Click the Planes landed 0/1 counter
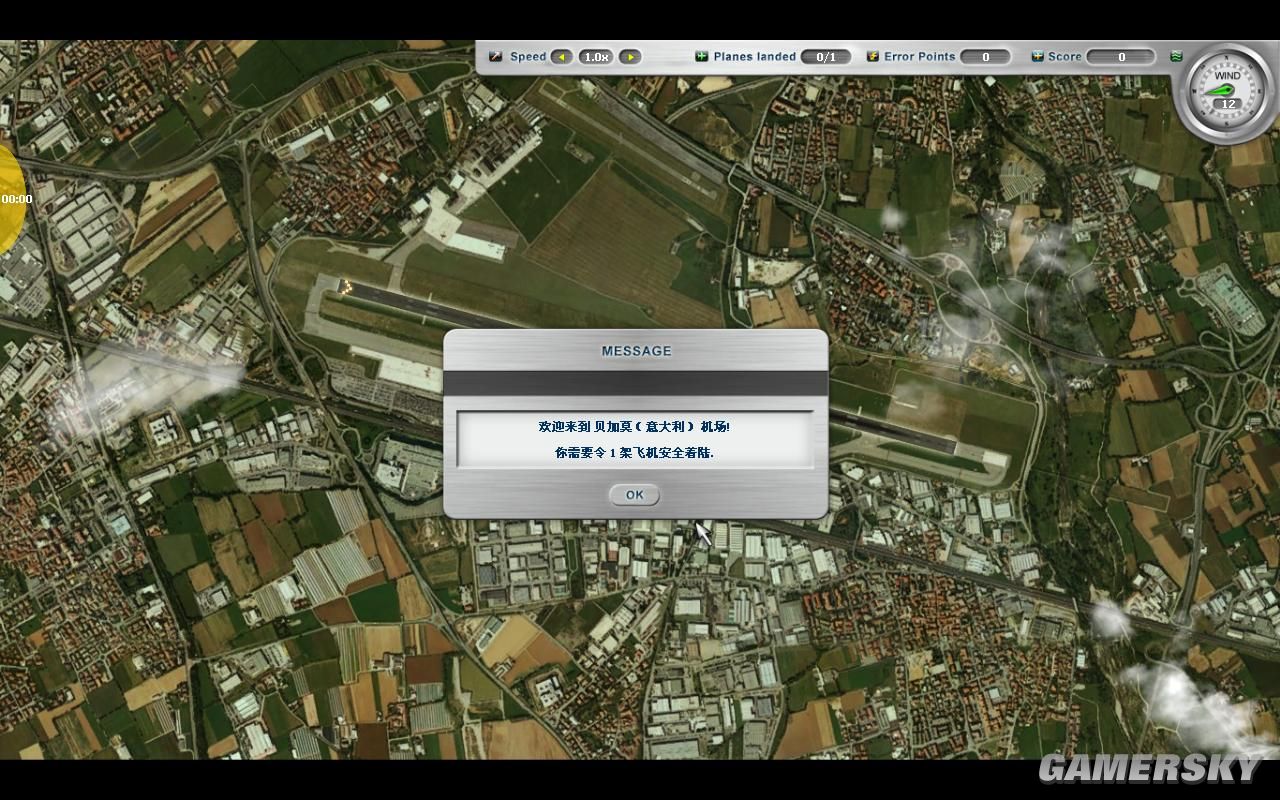This screenshot has height=800, width=1280. 826,57
